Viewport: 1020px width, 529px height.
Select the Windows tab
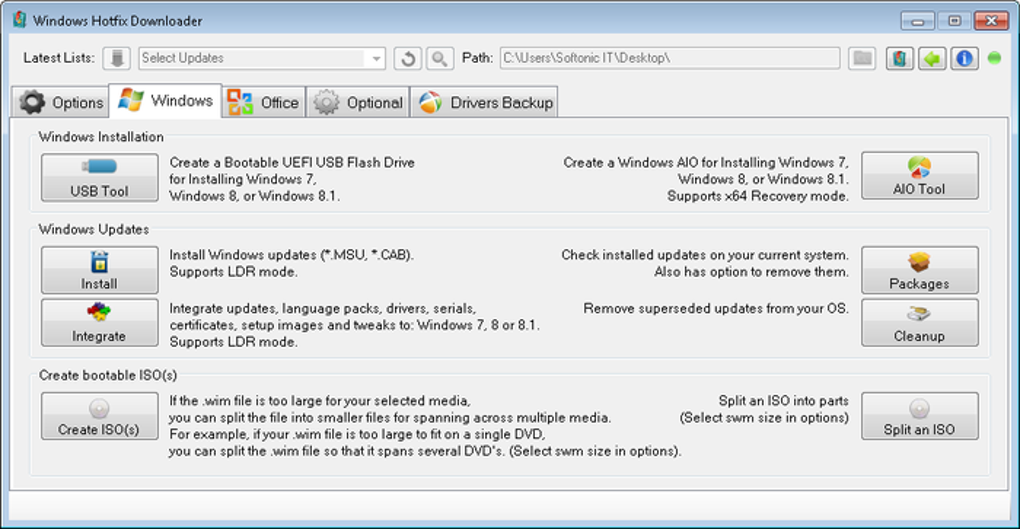[x=165, y=101]
